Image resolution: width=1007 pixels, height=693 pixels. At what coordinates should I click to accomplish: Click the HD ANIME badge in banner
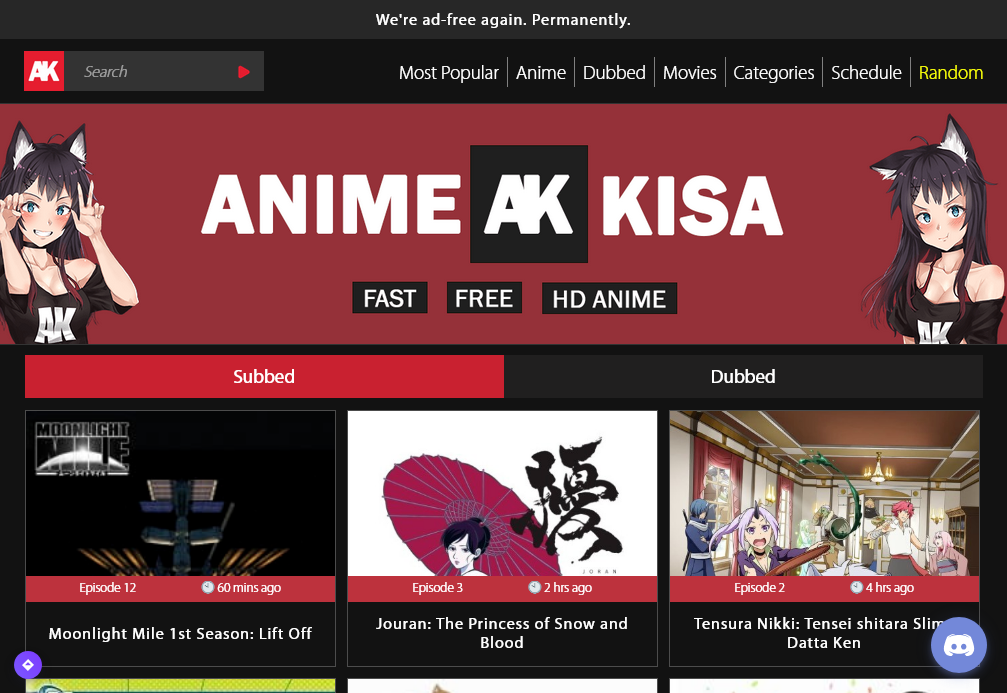(x=609, y=299)
